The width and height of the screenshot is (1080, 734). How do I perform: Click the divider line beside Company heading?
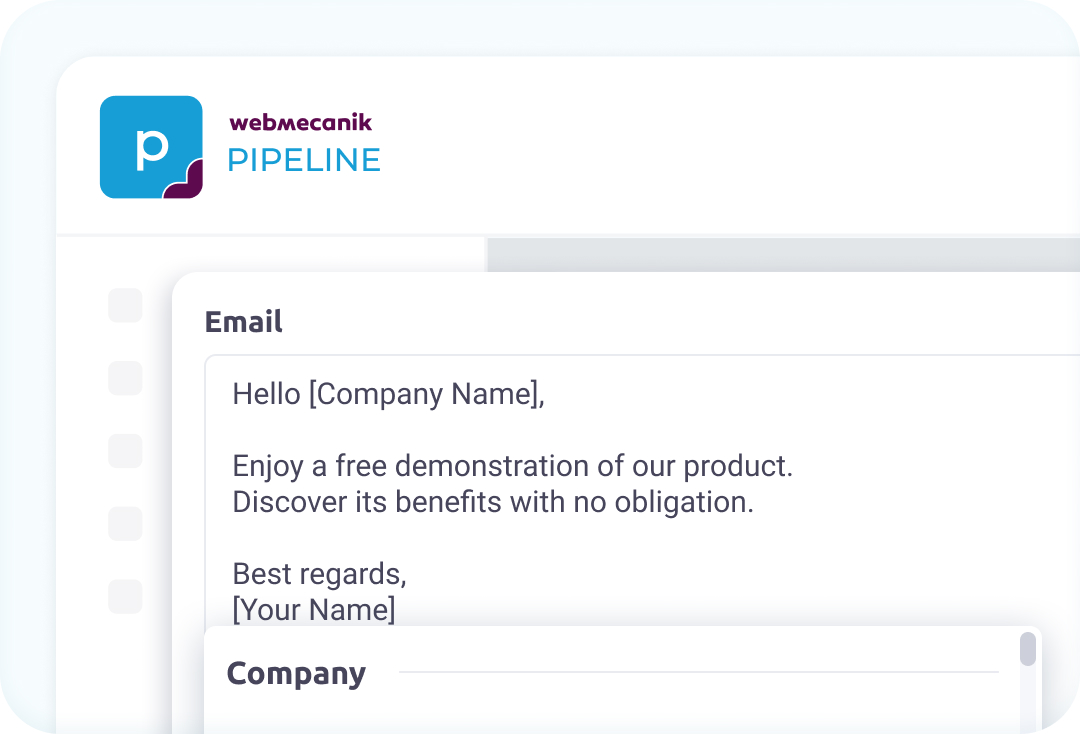[698, 672]
